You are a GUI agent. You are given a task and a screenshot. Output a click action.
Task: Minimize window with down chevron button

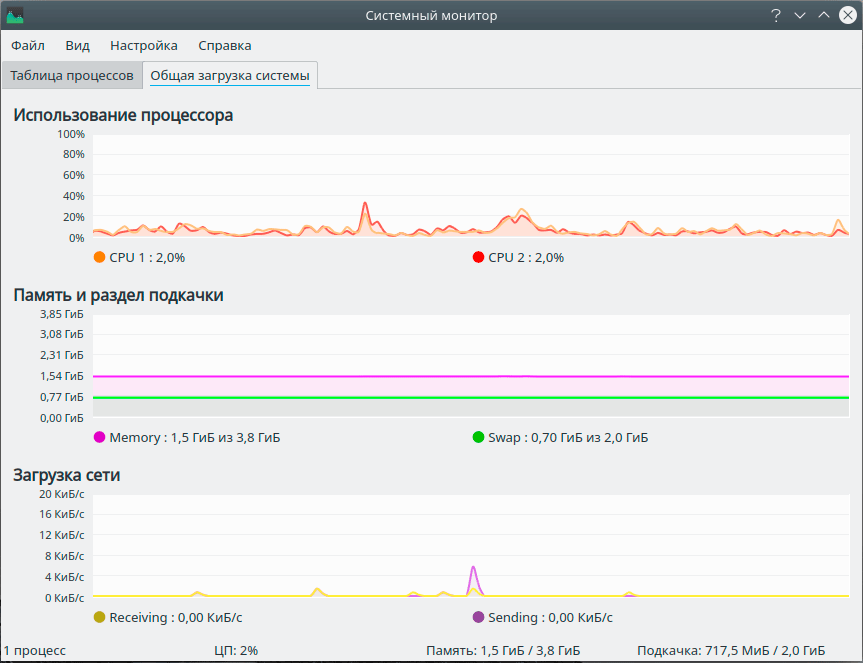(x=800, y=15)
